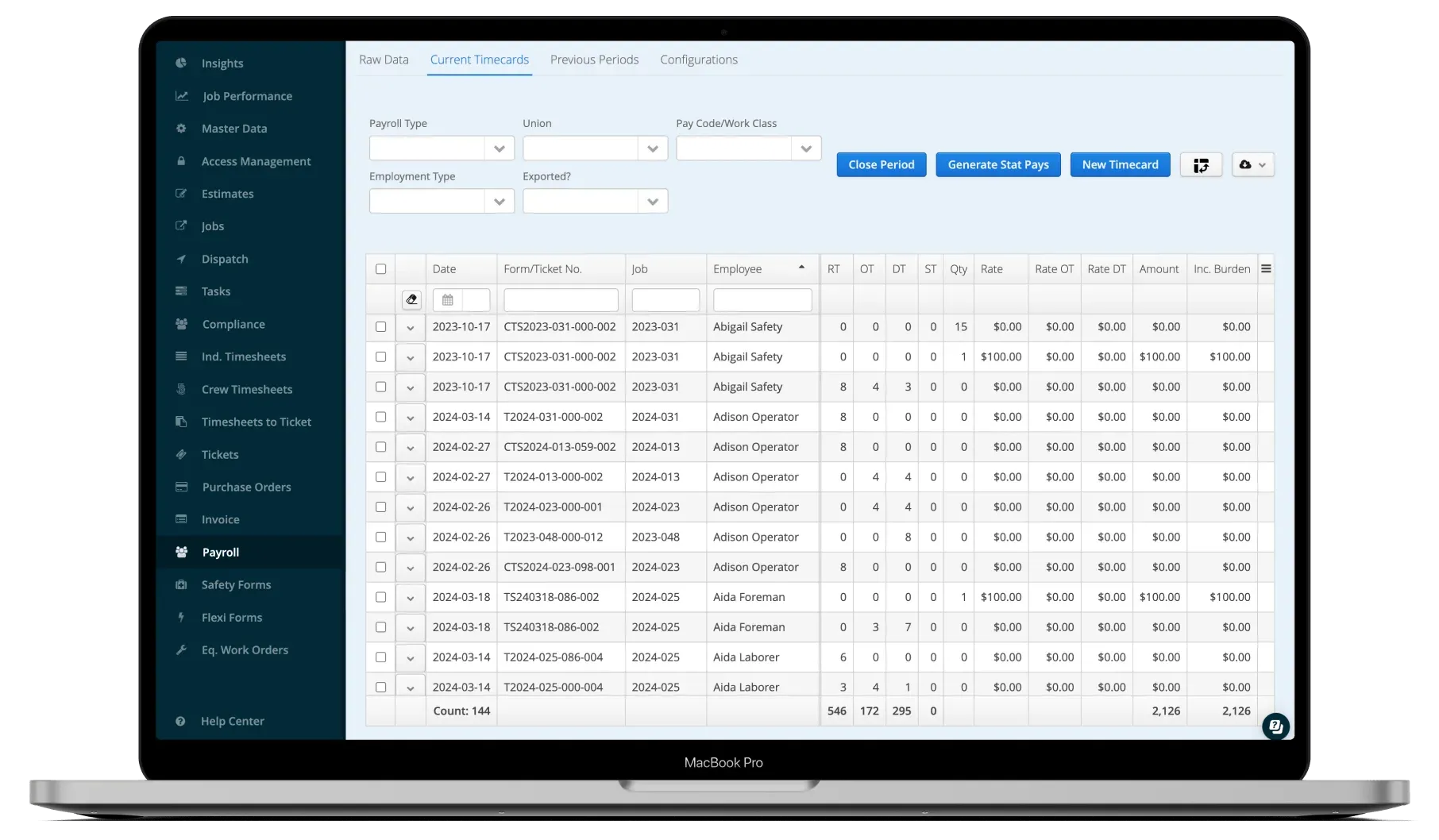Open the chat support bubble at bottom right

click(1275, 726)
